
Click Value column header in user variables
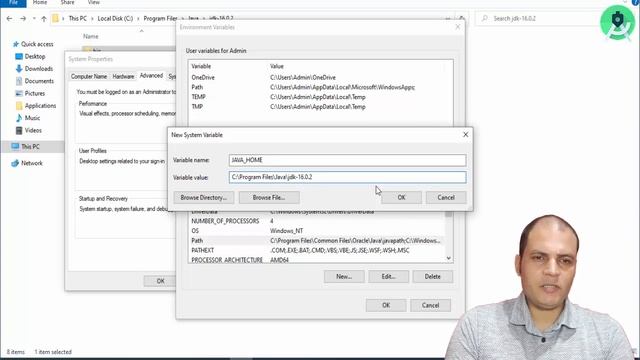pyautogui.click(x=277, y=66)
